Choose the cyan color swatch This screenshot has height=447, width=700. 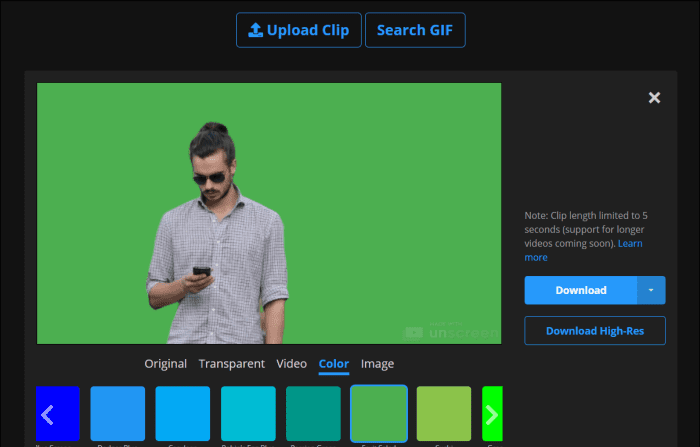point(248,414)
